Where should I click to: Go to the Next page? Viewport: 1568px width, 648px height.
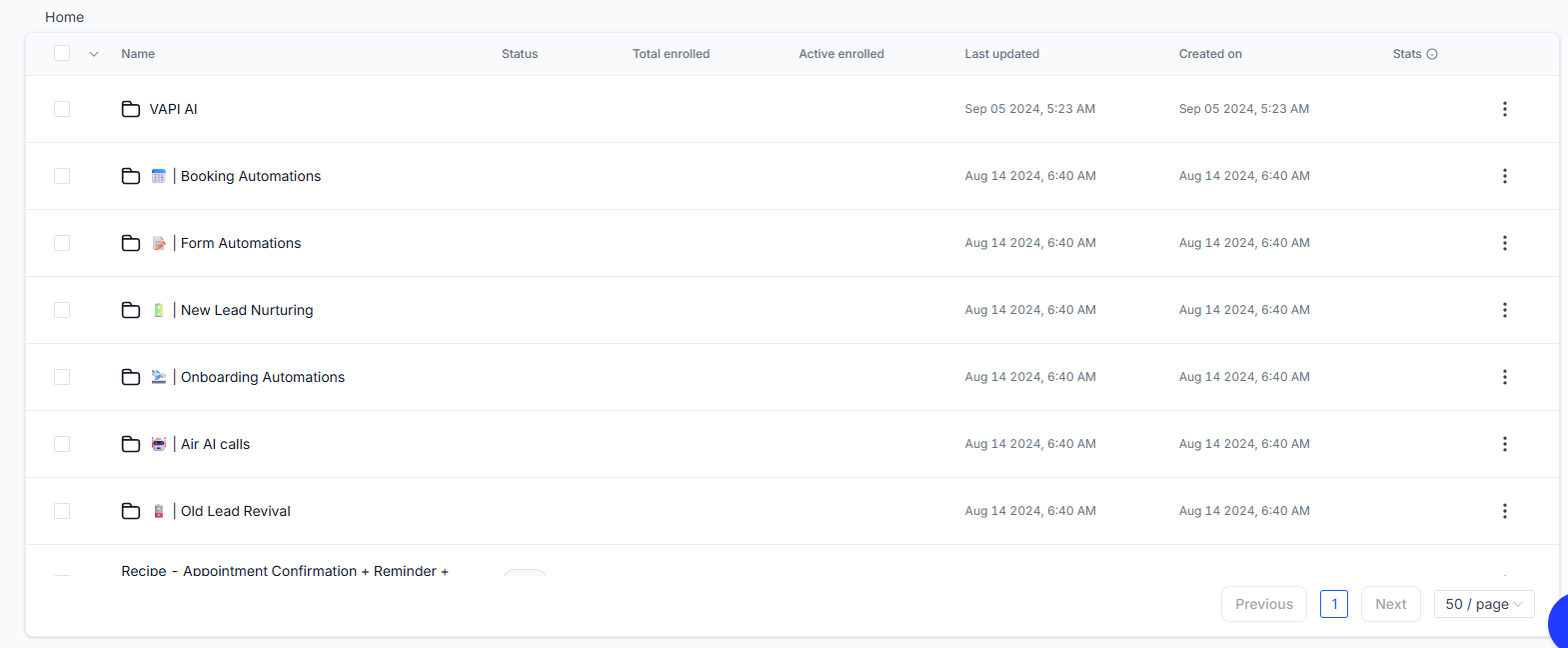(1391, 604)
